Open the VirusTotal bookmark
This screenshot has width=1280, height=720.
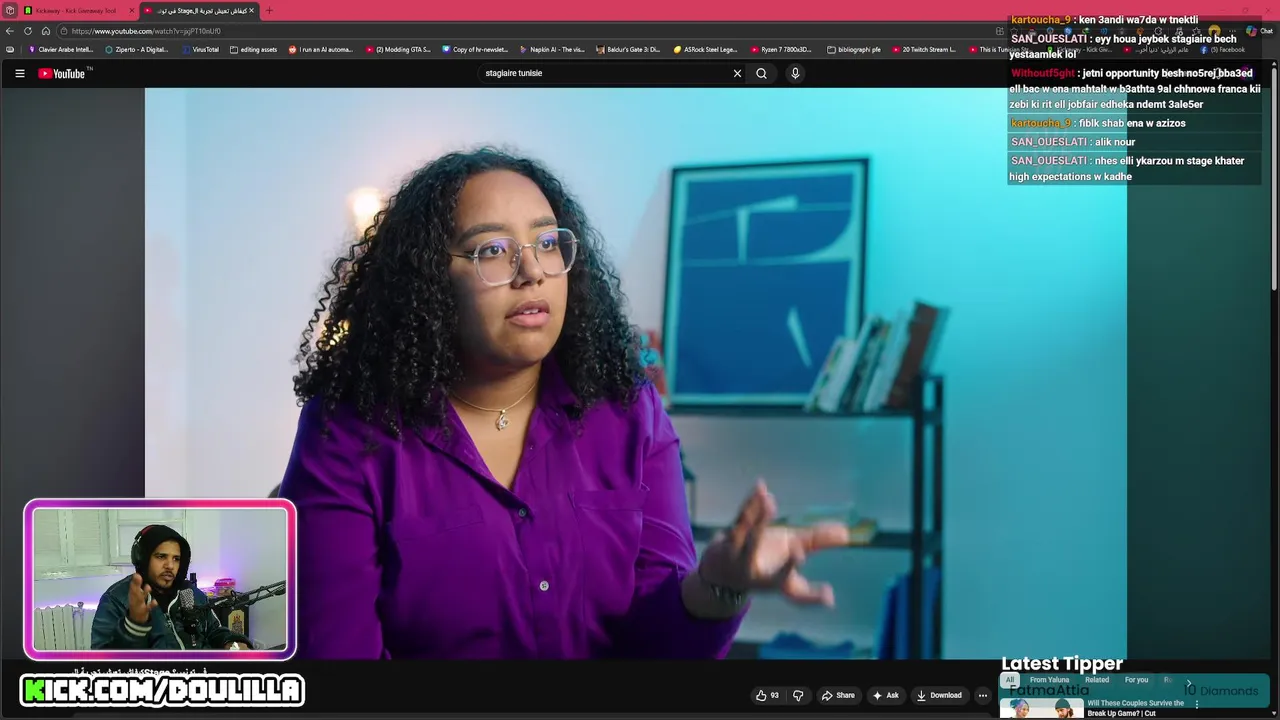click(x=200, y=49)
